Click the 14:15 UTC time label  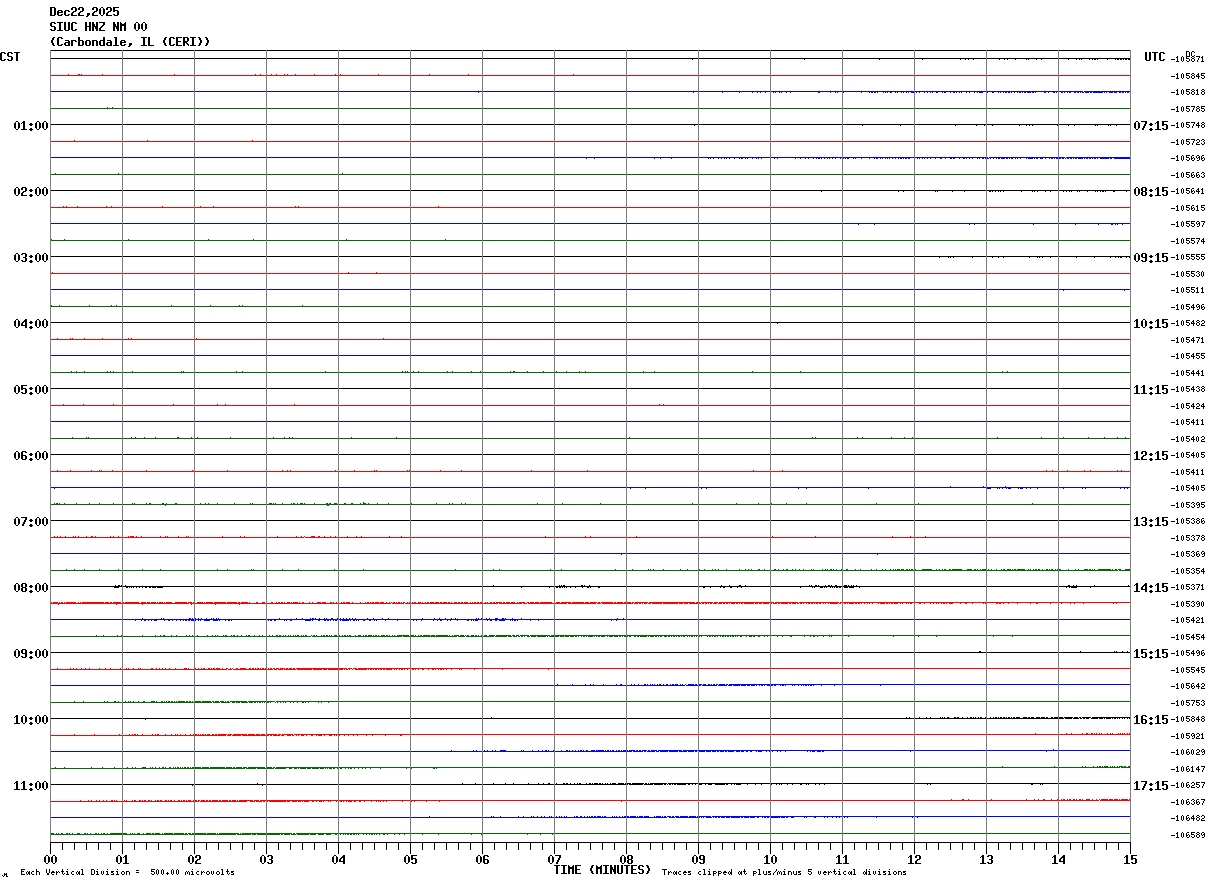click(1150, 587)
